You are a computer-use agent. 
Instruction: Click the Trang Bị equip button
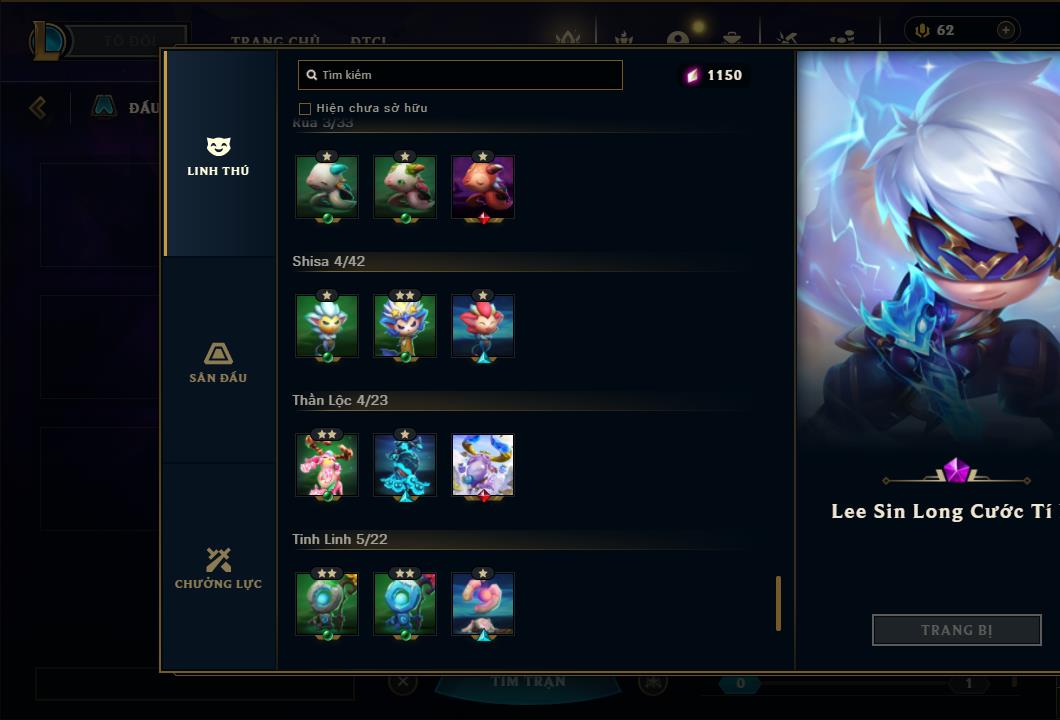point(957,630)
